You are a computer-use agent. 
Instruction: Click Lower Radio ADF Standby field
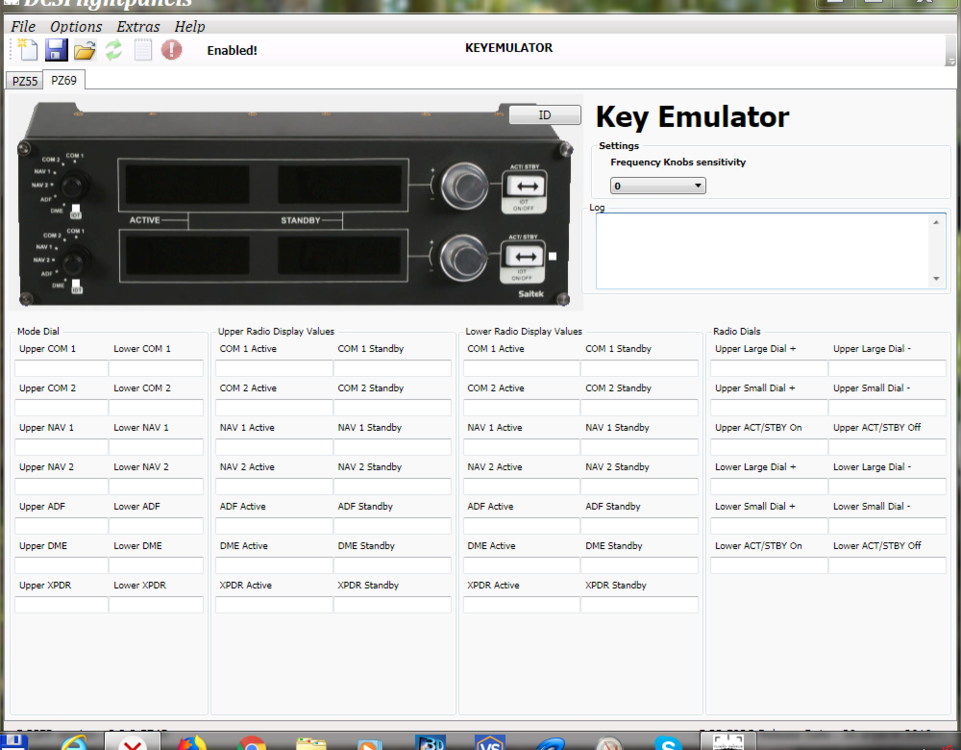tap(639, 526)
